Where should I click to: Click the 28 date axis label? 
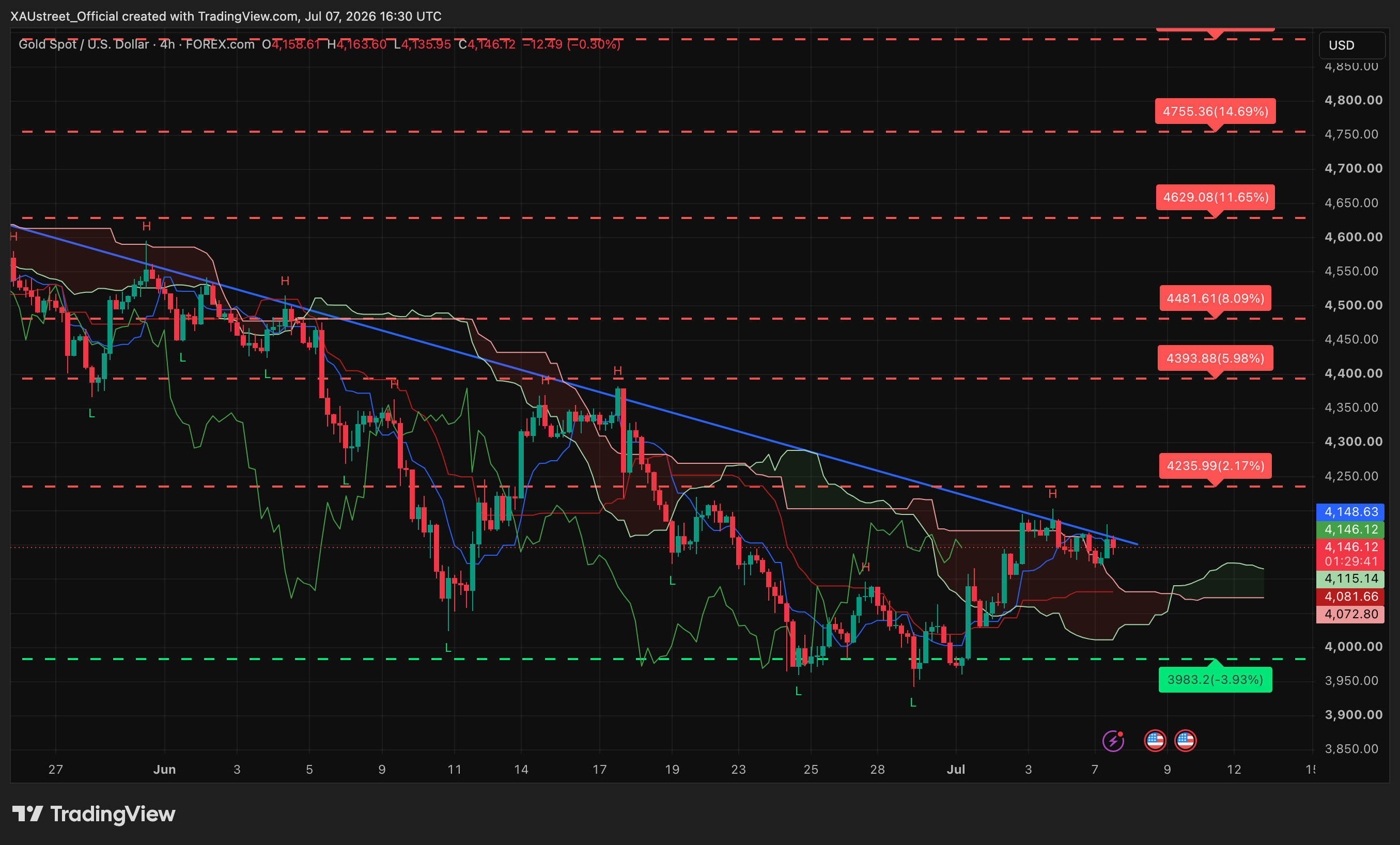(877, 770)
